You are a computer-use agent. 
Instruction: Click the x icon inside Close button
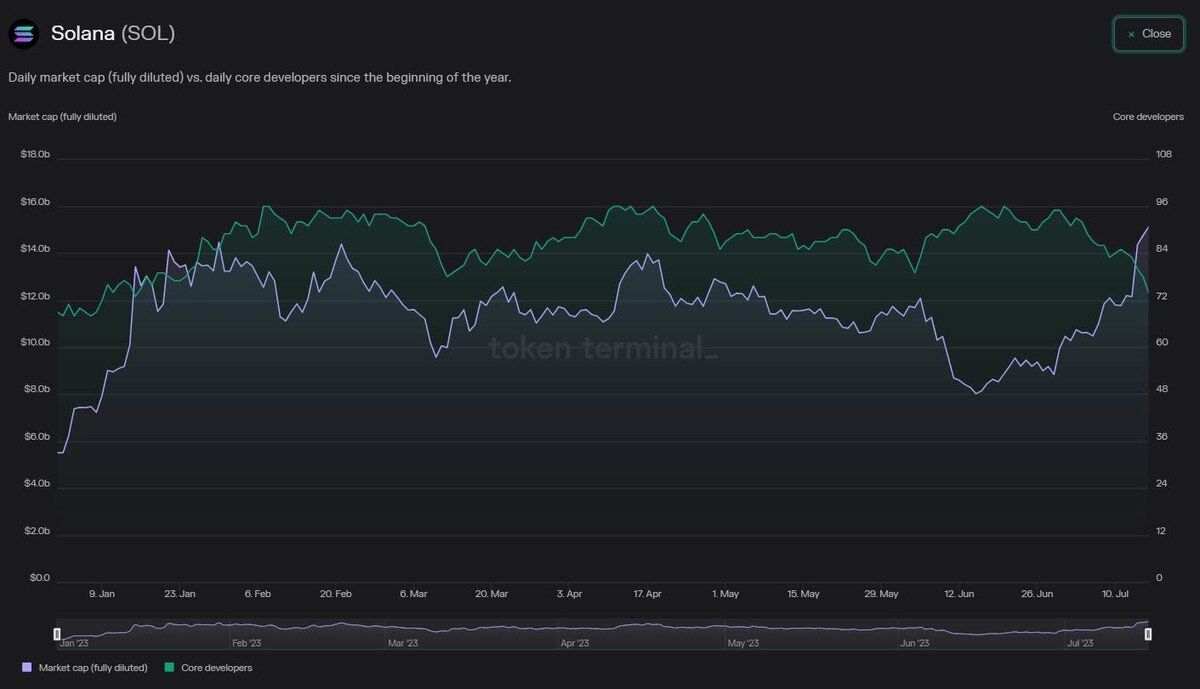pyautogui.click(x=1131, y=34)
